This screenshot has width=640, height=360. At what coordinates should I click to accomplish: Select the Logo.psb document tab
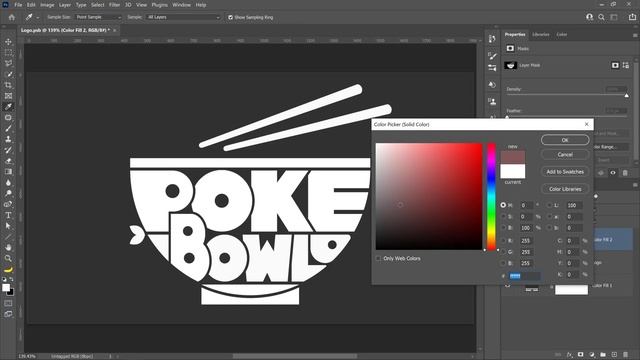click(65, 30)
